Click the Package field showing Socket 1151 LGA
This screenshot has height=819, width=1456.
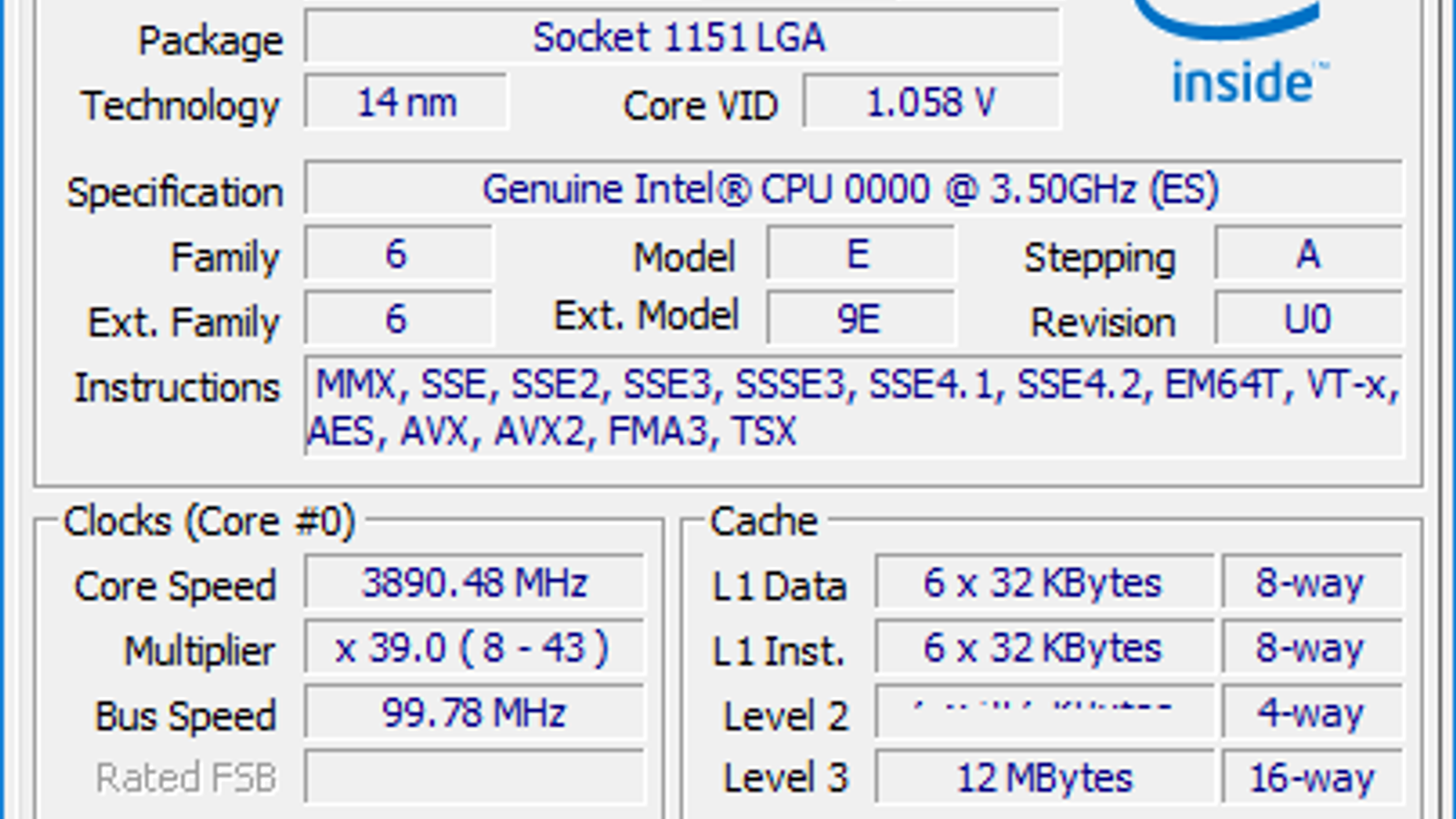pyautogui.click(x=681, y=38)
